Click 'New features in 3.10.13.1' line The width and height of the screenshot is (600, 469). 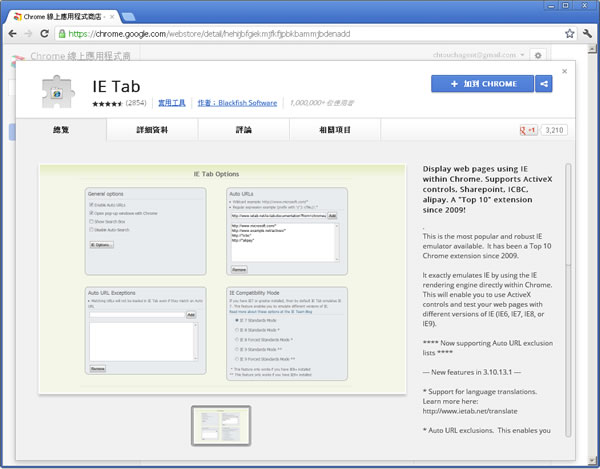pyautogui.click(x=471, y=372)
